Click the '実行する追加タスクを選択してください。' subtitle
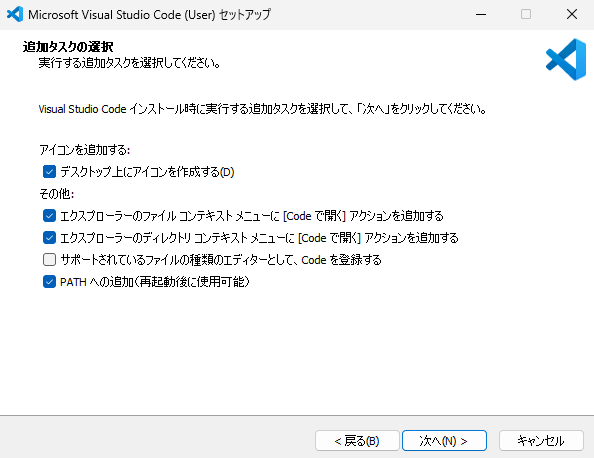The height and width of the screenshot is (458, 594). (x=130, y=63)
